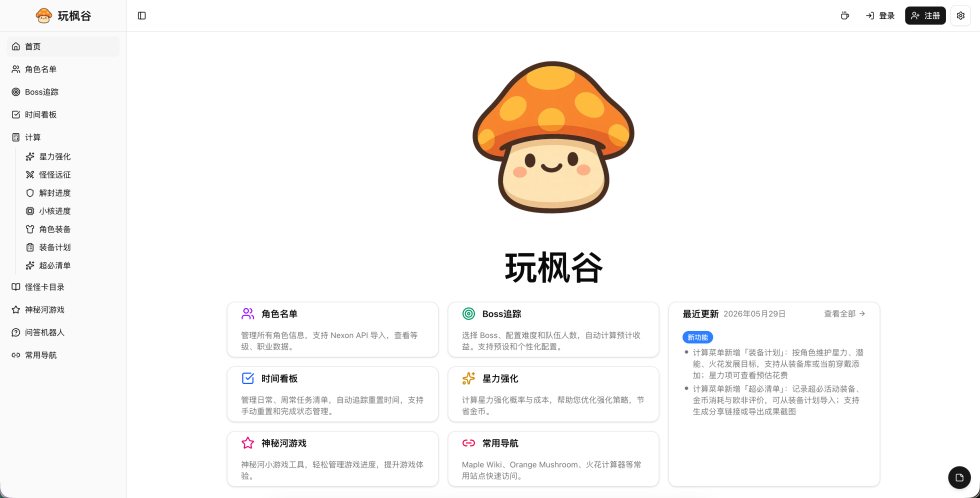The width and height of the screenshot is (980, 498).
Task: Open 装备计划 sidebar sub-item
Action: coord(70,247)
